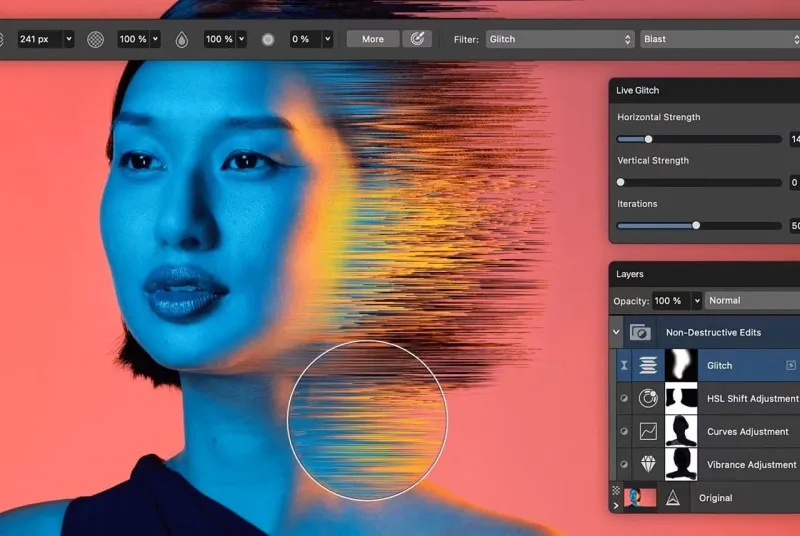Click the small badge right of Glitch layer
Screen dimensions: 800x536
coord(791,365)
